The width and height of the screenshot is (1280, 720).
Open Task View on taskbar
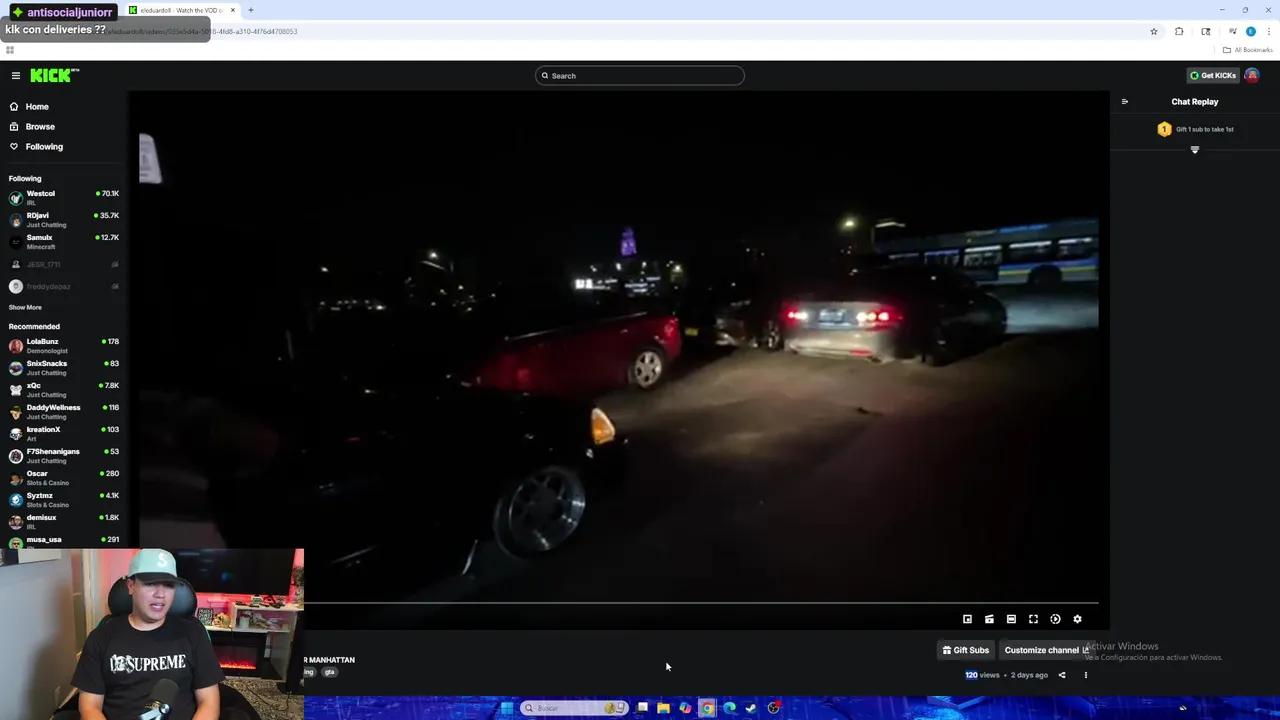(x=642, y=708)
